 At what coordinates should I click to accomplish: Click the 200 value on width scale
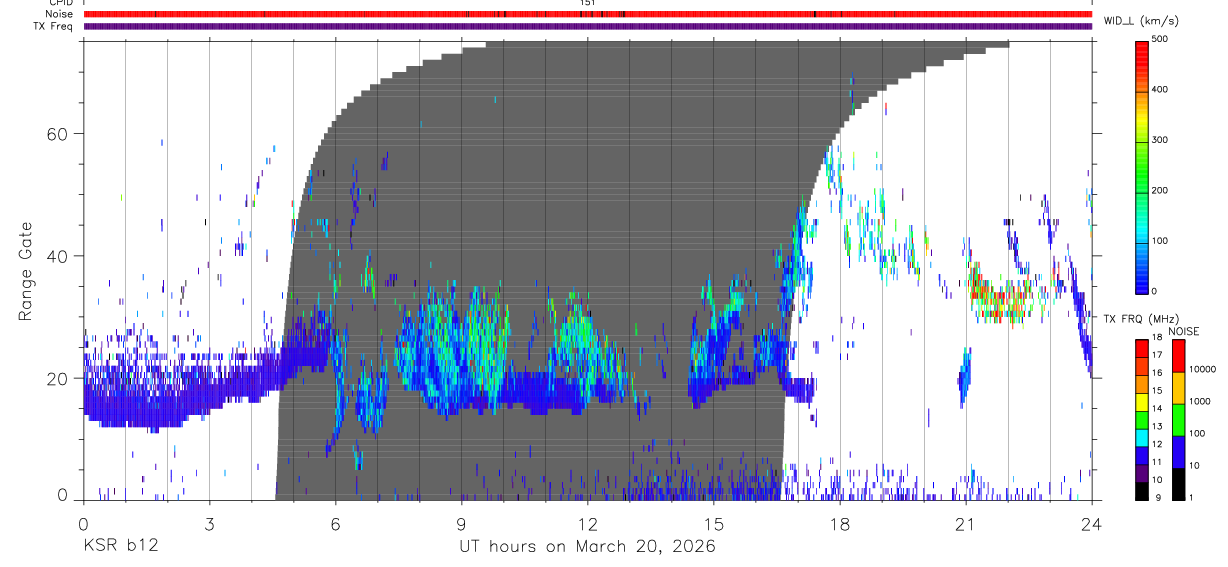tap(1160, 190)
